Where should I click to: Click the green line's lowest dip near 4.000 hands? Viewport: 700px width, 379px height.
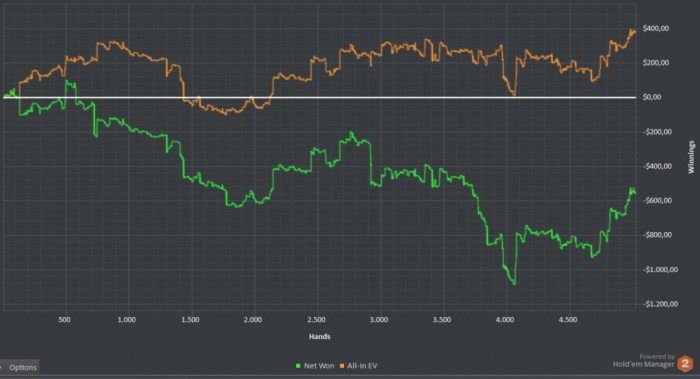pyautogui.click(x=514, y=283)
